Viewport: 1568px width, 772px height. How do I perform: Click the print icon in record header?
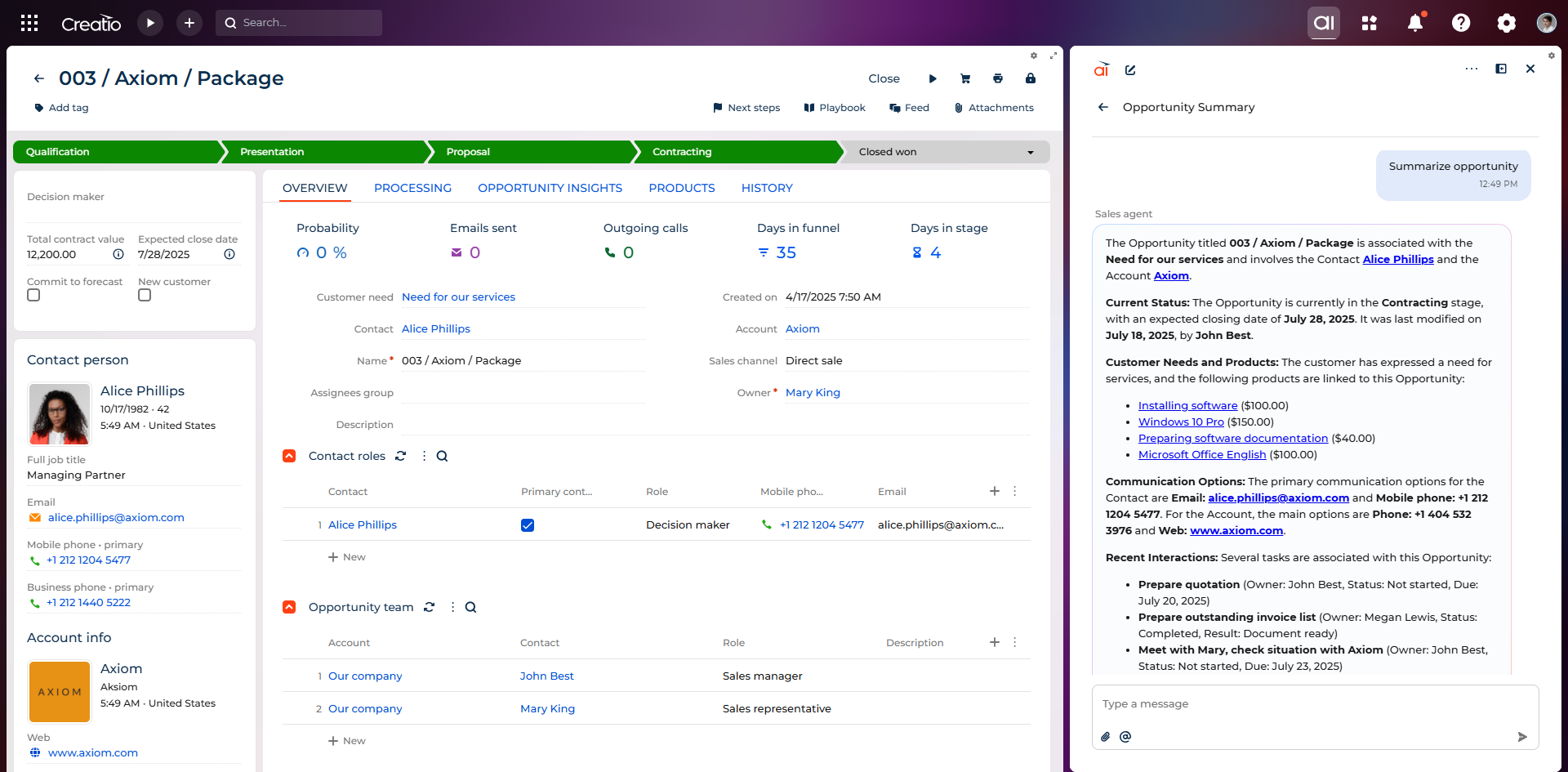click(998, 78)
